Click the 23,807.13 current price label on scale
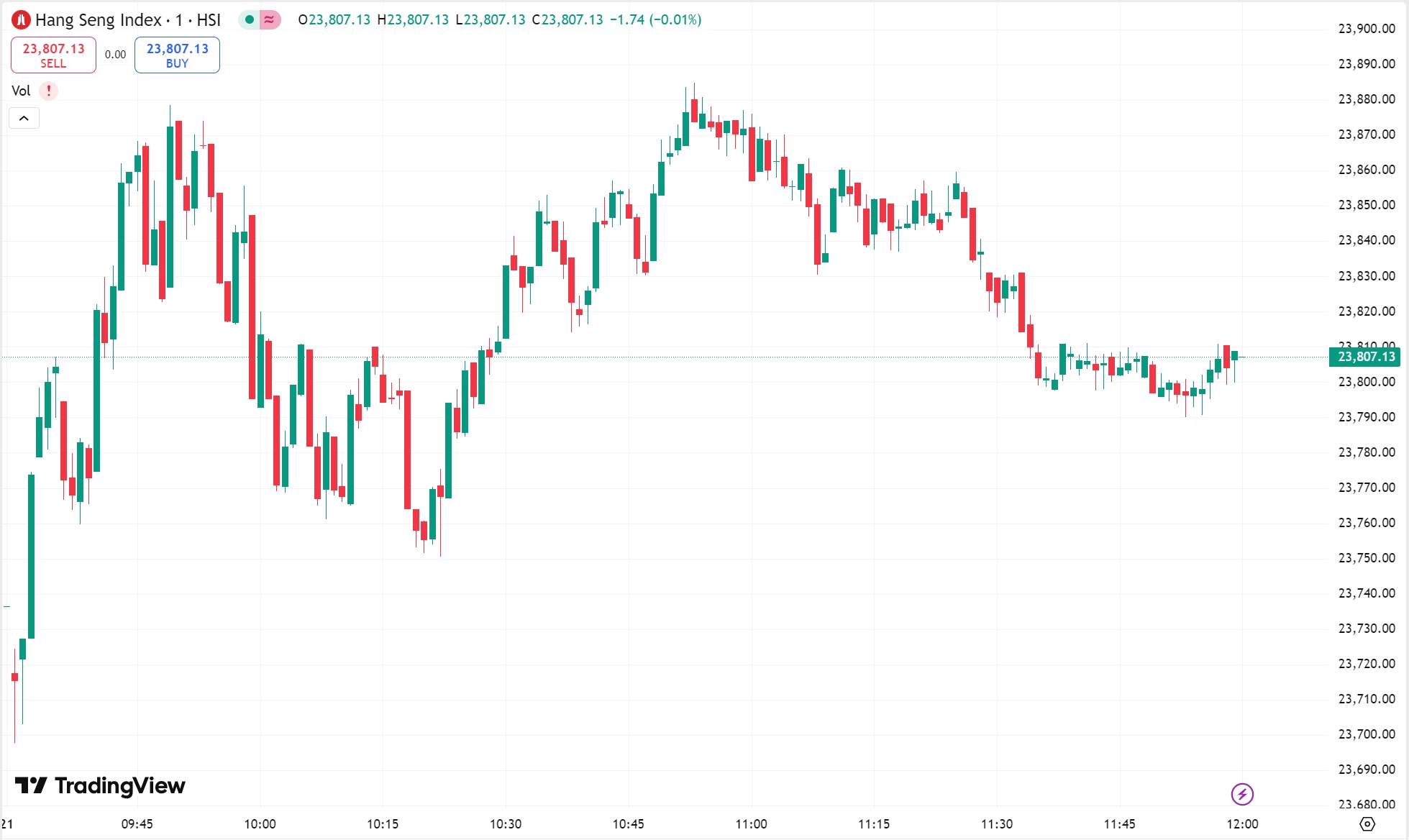1409x840 pixels. coord(1366,357)
